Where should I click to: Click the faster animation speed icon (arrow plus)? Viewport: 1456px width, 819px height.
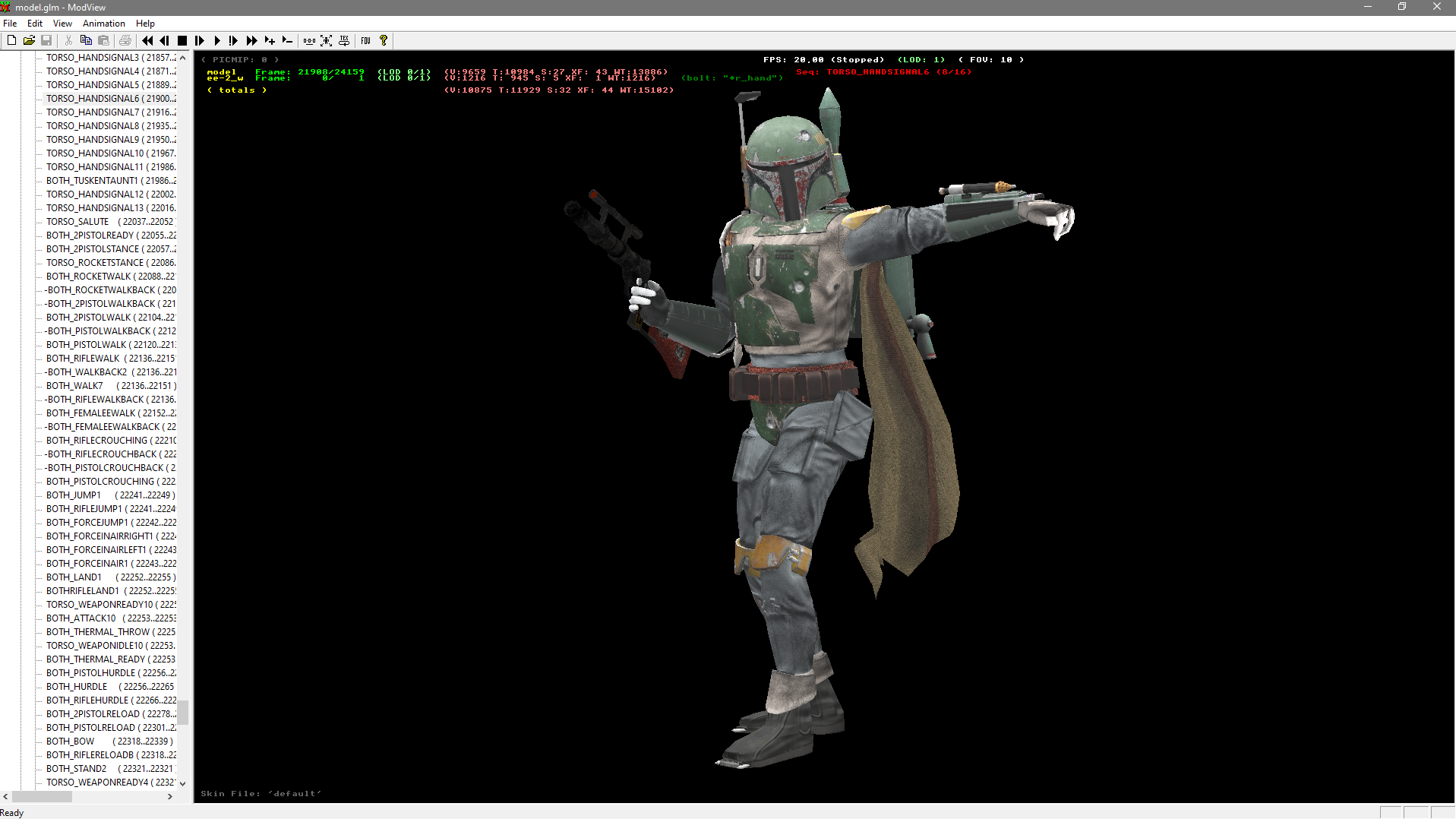click(270, 40)
